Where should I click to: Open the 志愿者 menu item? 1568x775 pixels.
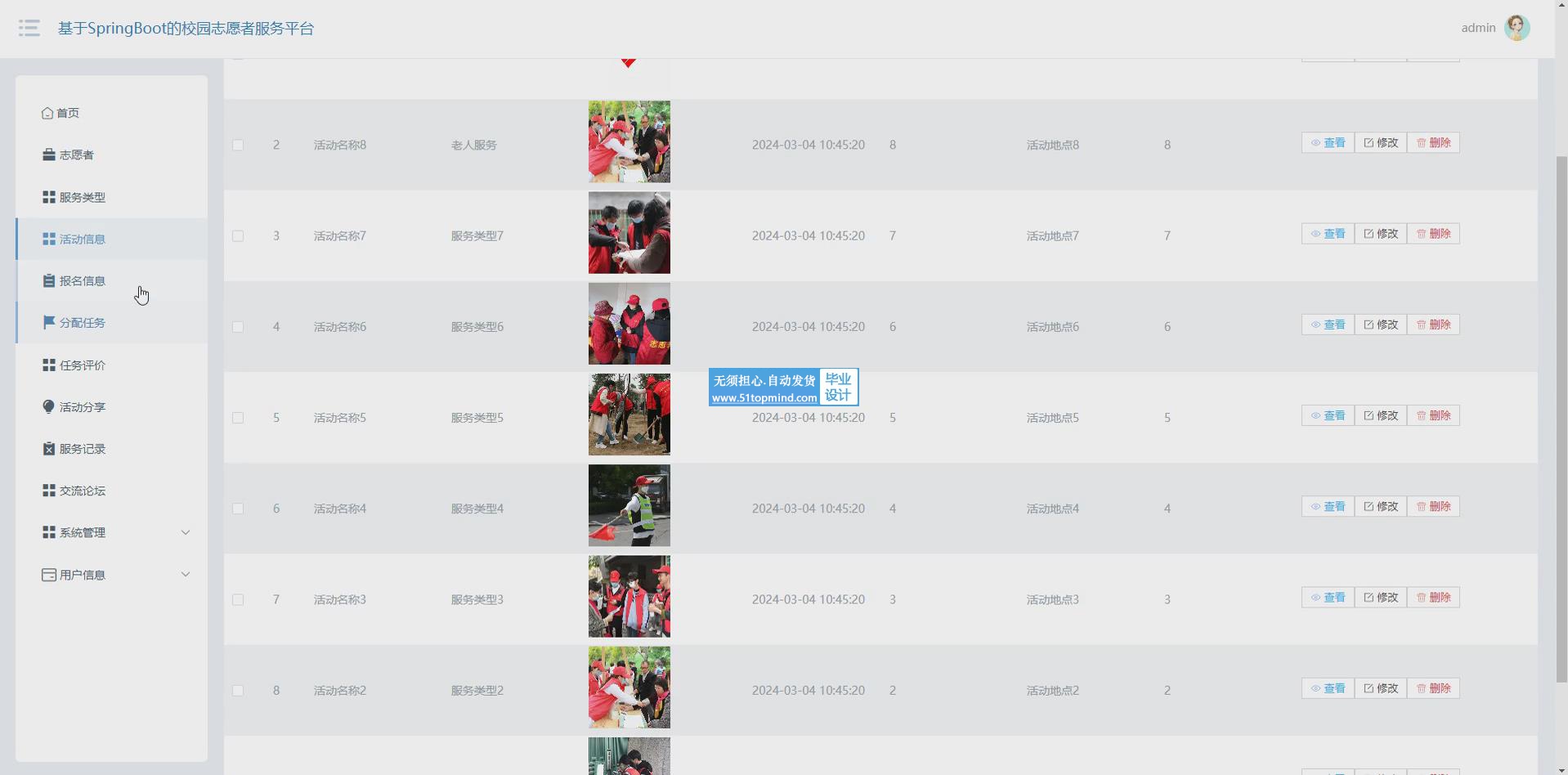(x=111, y=155)
